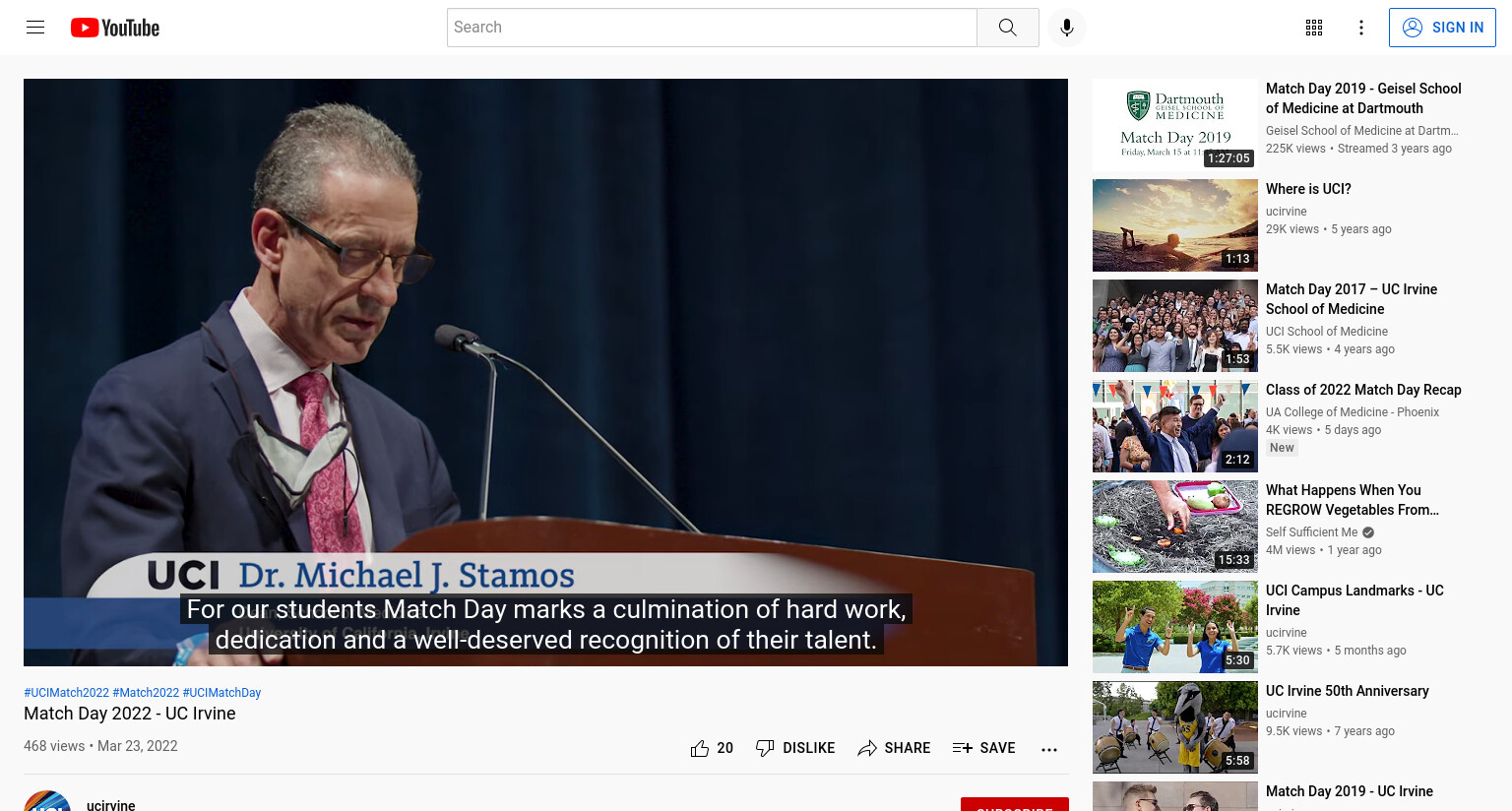Image resolution: width=1512 pixels, height=811 pixels.
Task: Sign in to YouTube
Action: click(x=1442, y=28)
